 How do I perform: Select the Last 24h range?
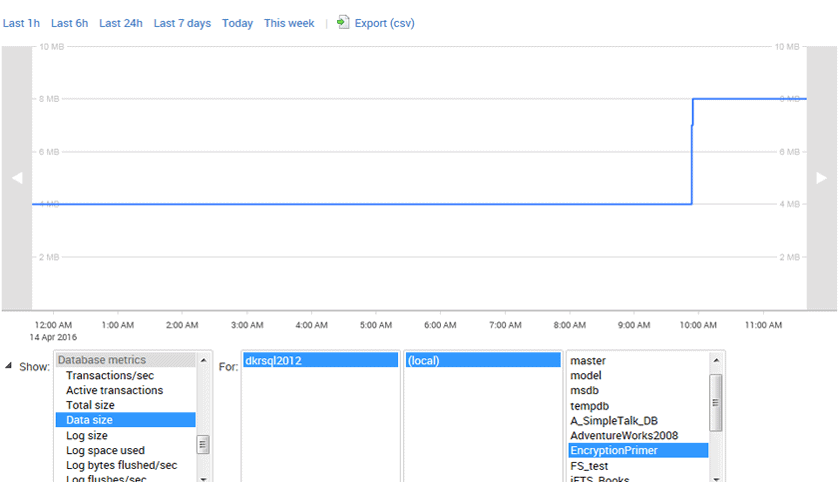tap(121, 23)
